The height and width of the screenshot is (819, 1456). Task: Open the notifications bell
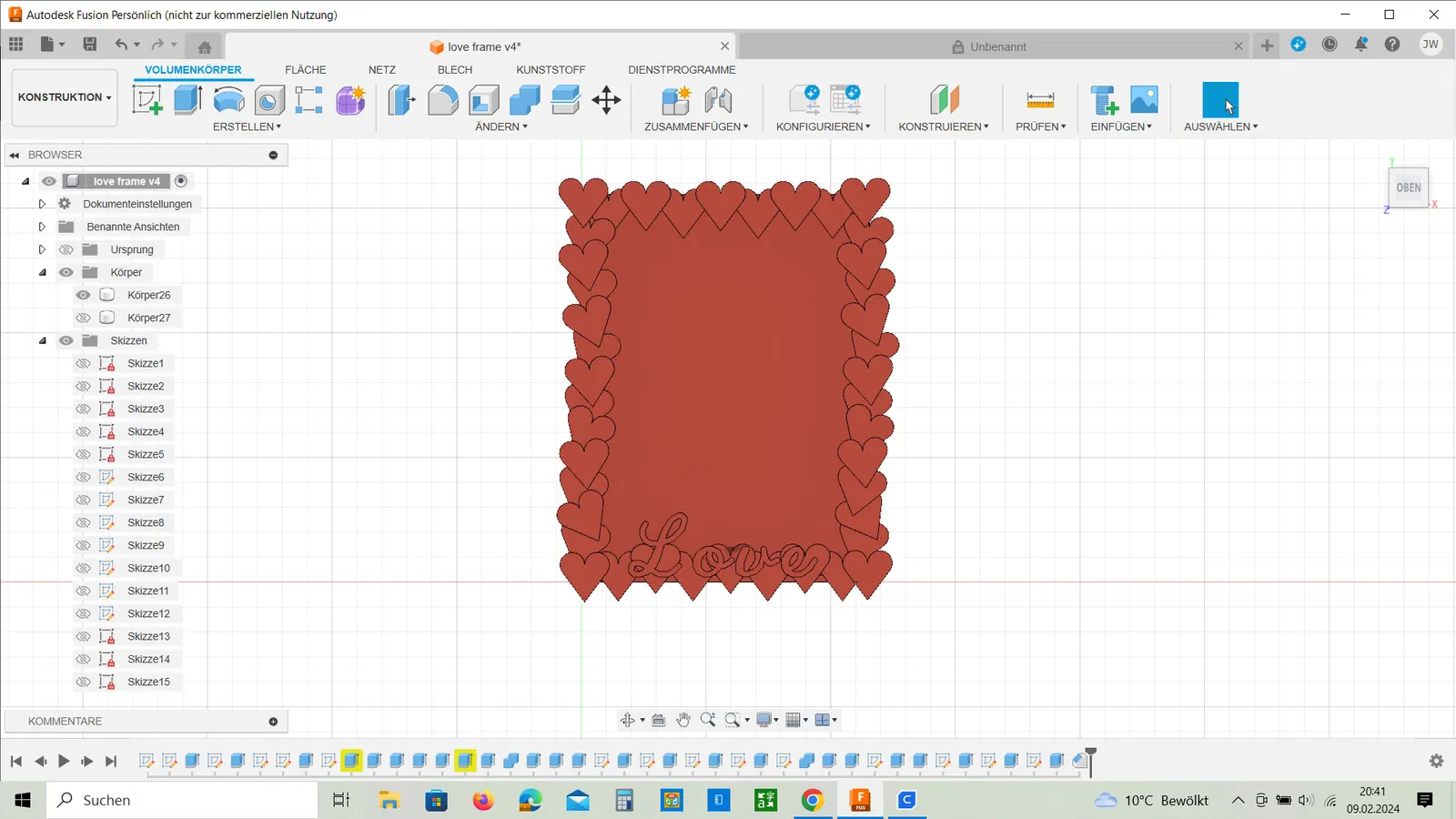pos(1361,45)
